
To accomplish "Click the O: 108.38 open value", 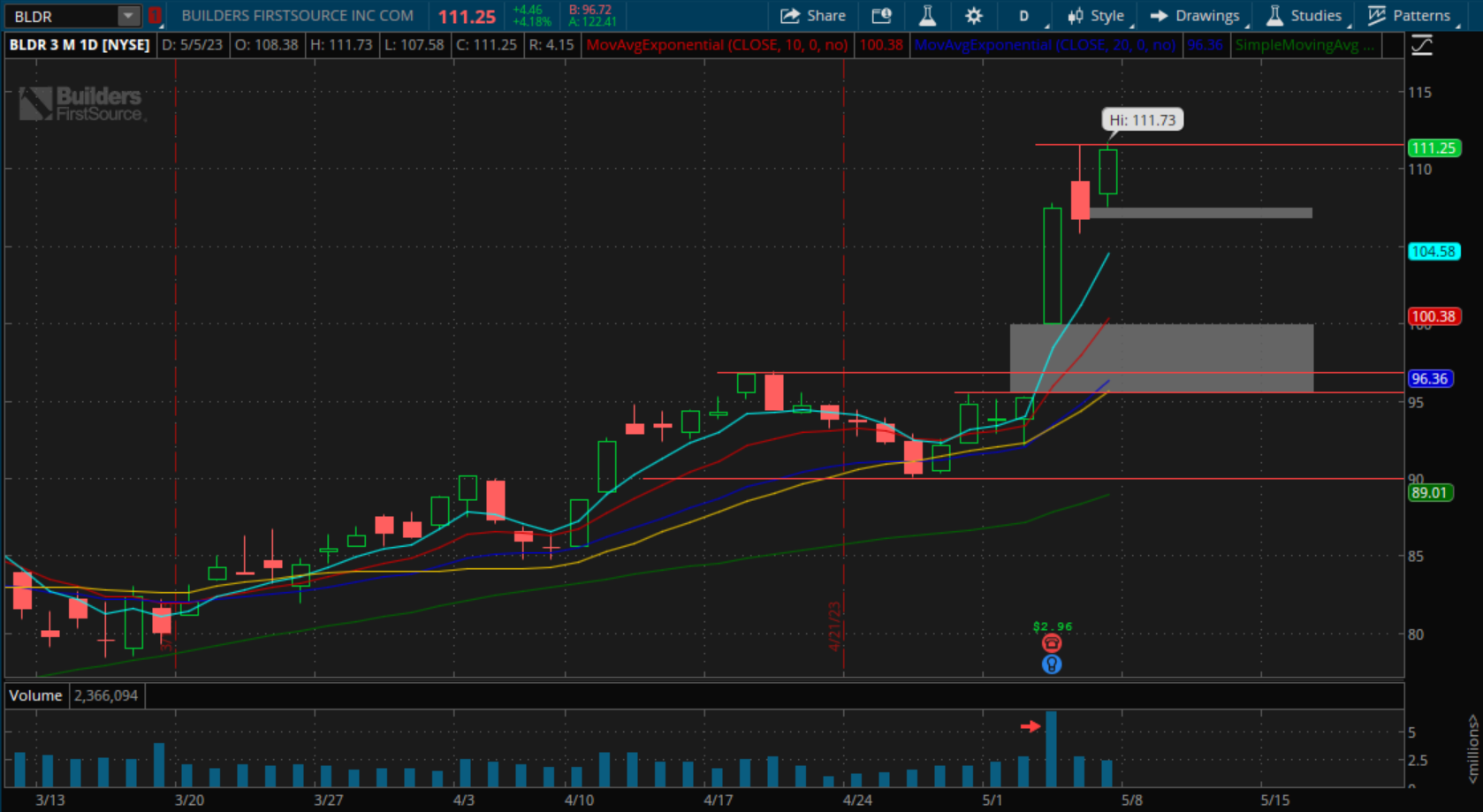I will [267, 44].
